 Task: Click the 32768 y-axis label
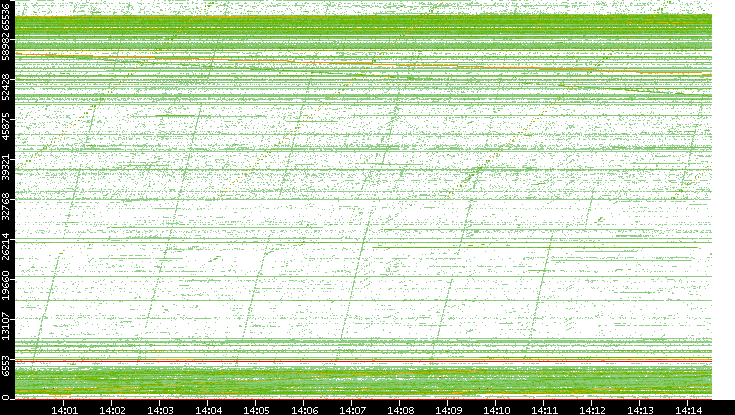(x=5, y=206)
